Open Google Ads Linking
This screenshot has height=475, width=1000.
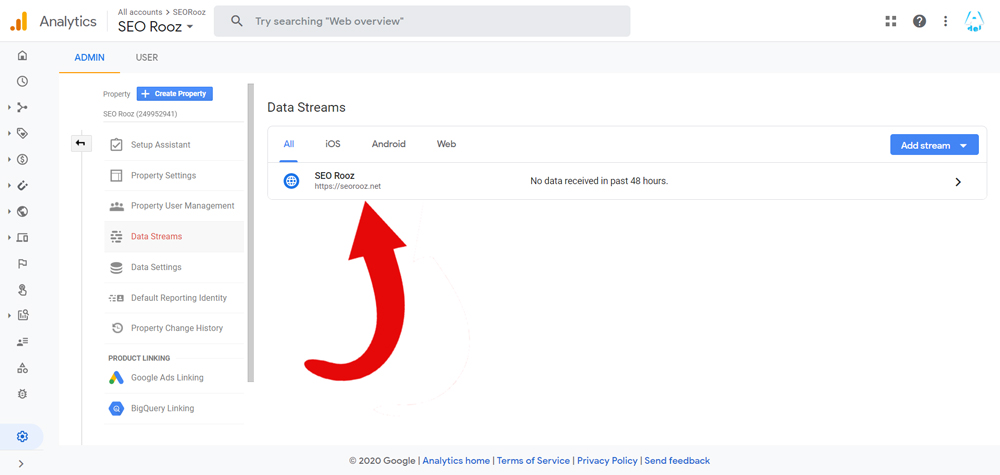(x=174, y=377)
